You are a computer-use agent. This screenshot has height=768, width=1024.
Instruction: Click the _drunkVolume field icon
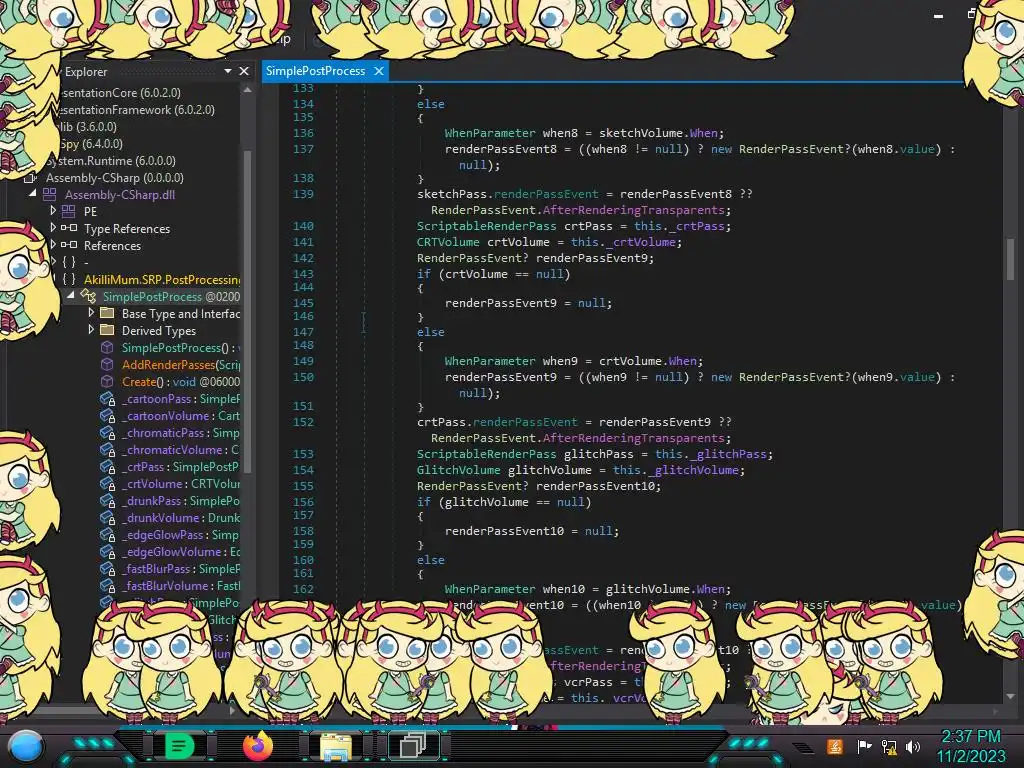pyautogui.click(x=107, y=517)
